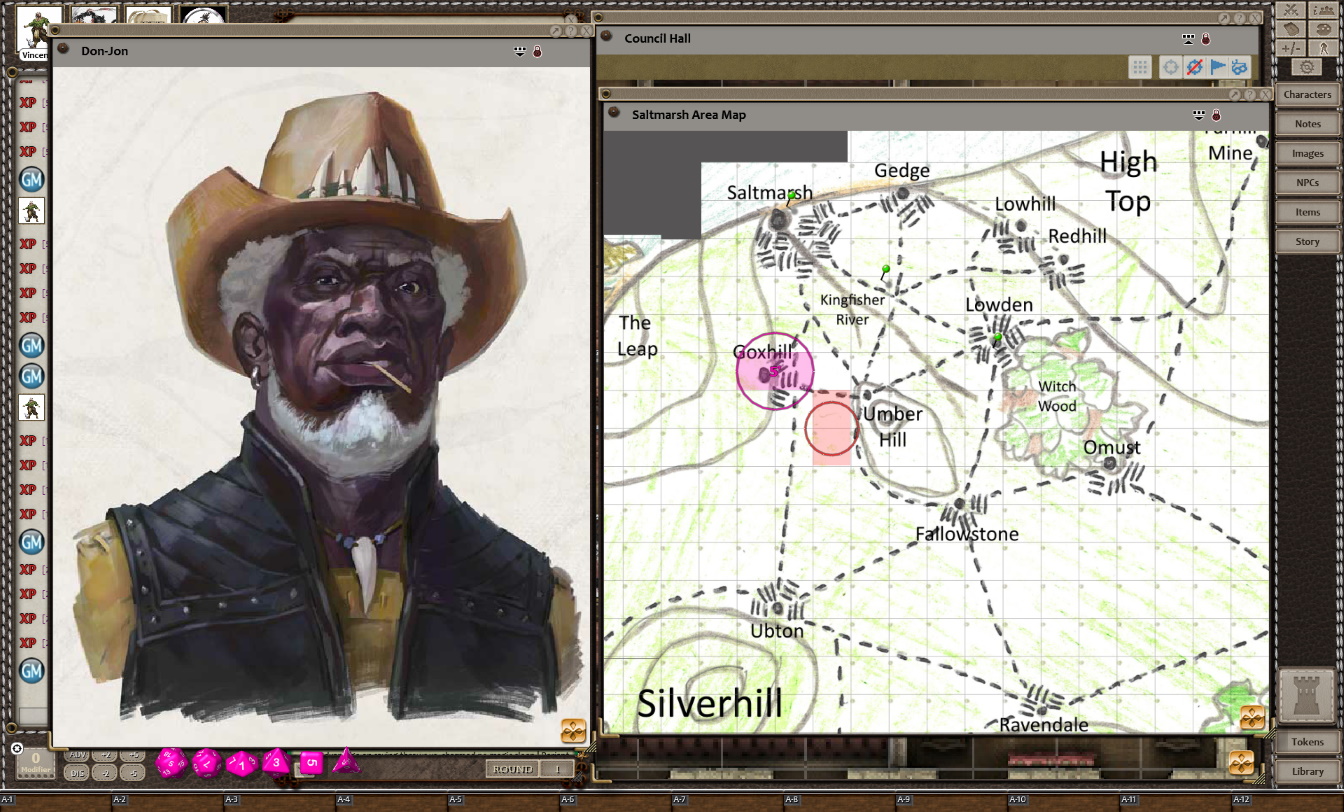Image resolution: width=1344 pixels, height=812 pixels.
Task: Open the Options gear icon
Action: click(1307, 67)
